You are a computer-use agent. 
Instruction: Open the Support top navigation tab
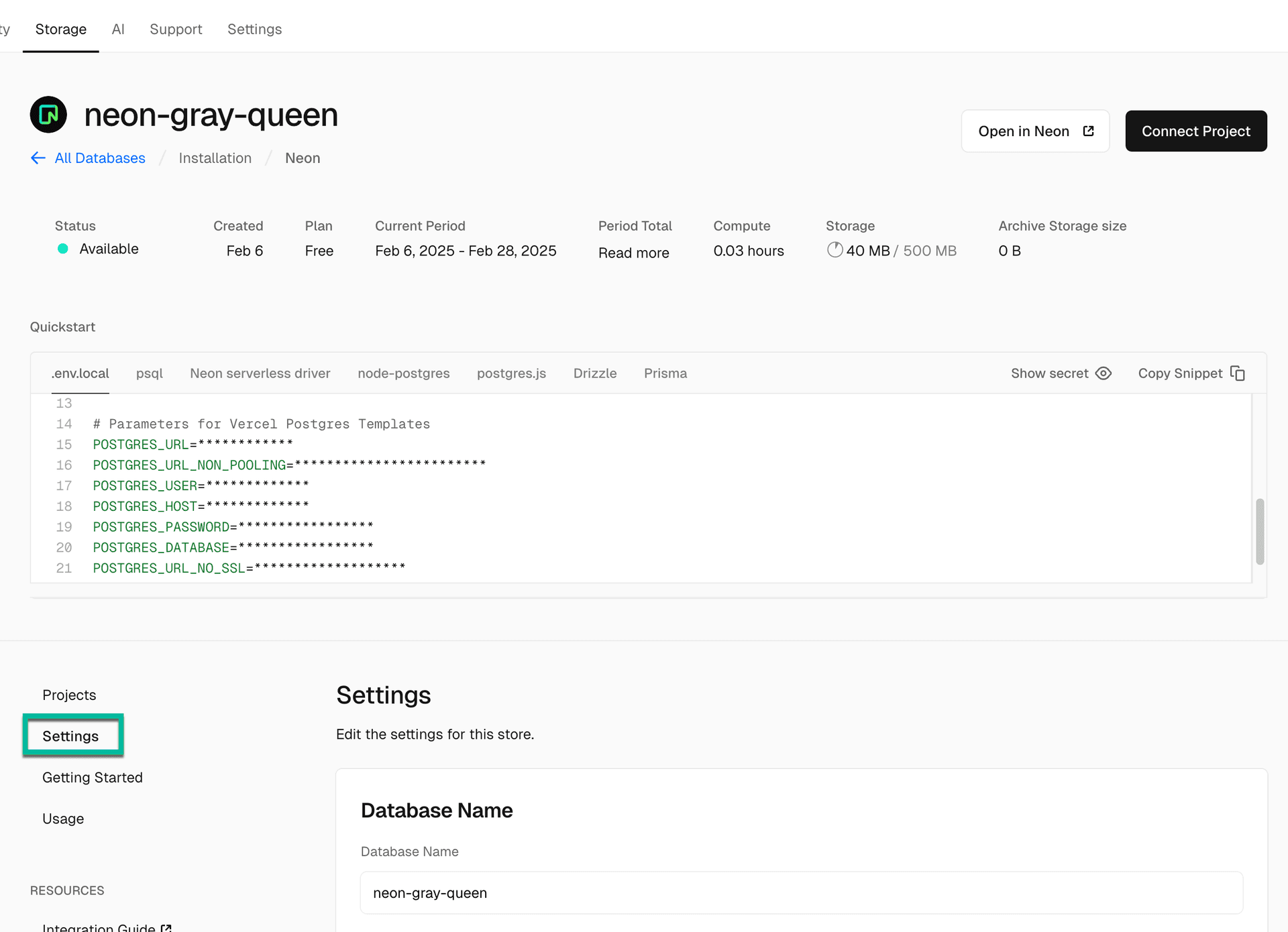[176, 30]
